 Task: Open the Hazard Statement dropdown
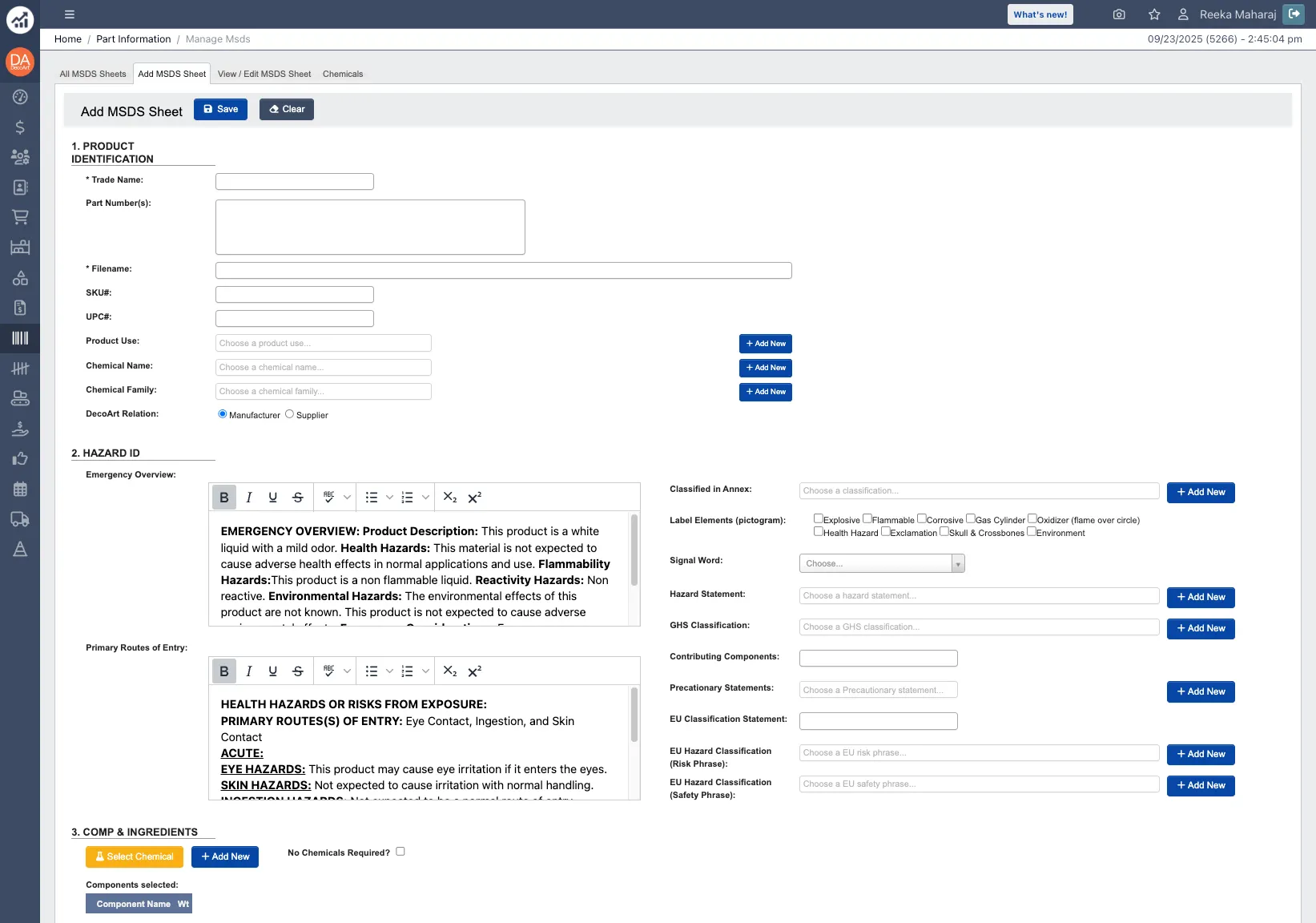pos(980,595)
